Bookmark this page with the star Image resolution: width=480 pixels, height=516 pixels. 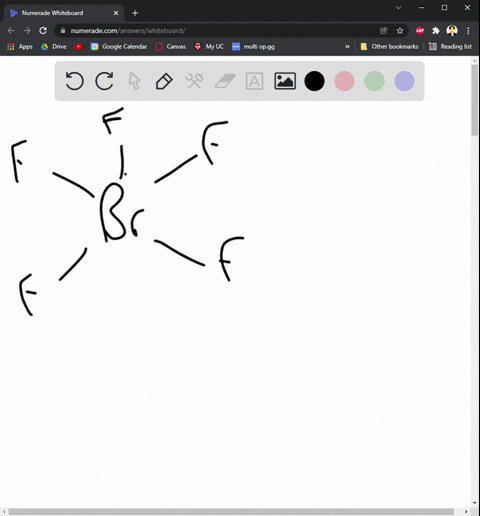click(400, 31)
